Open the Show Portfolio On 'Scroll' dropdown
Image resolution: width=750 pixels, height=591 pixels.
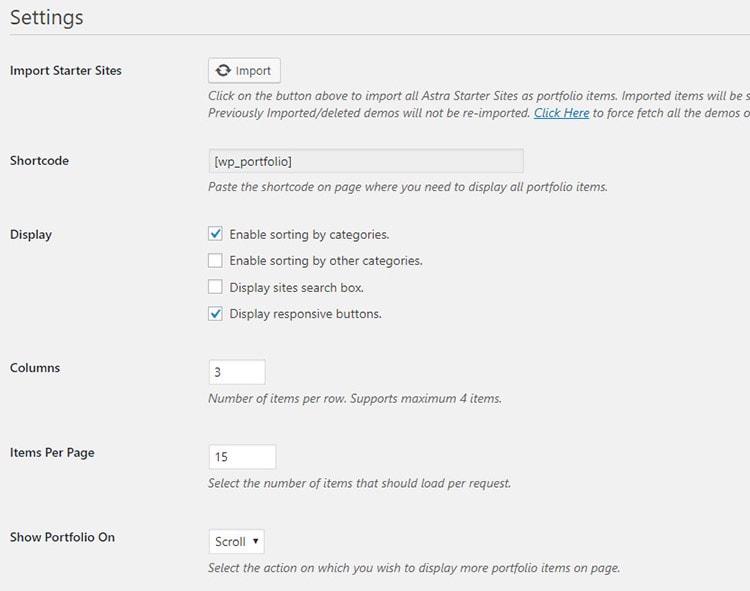pyautogui.click(x=237, y=542)
